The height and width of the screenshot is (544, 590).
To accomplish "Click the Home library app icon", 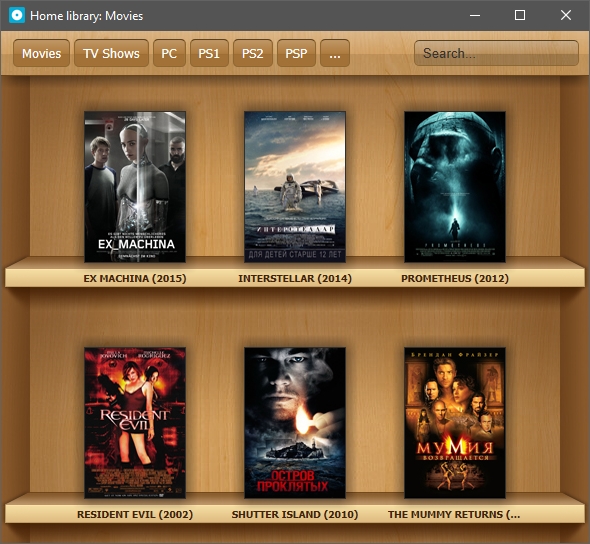I will point(17,15).
